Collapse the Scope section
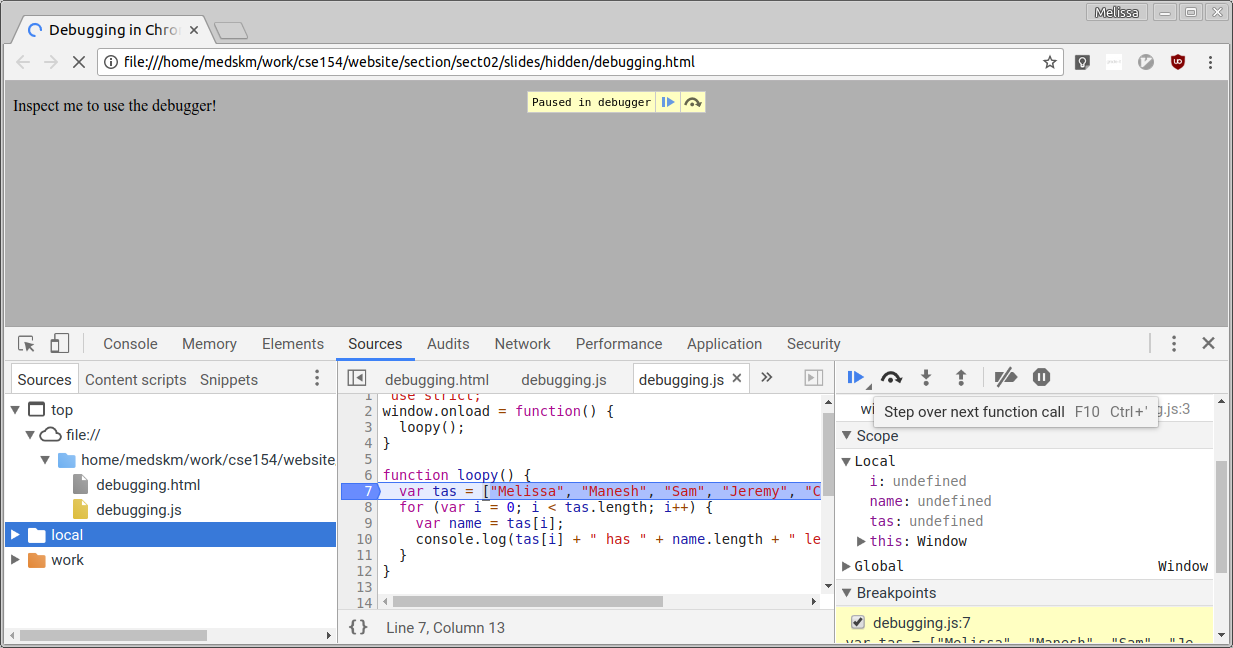This screenshot has height=648, width=1233. (846, 436)
